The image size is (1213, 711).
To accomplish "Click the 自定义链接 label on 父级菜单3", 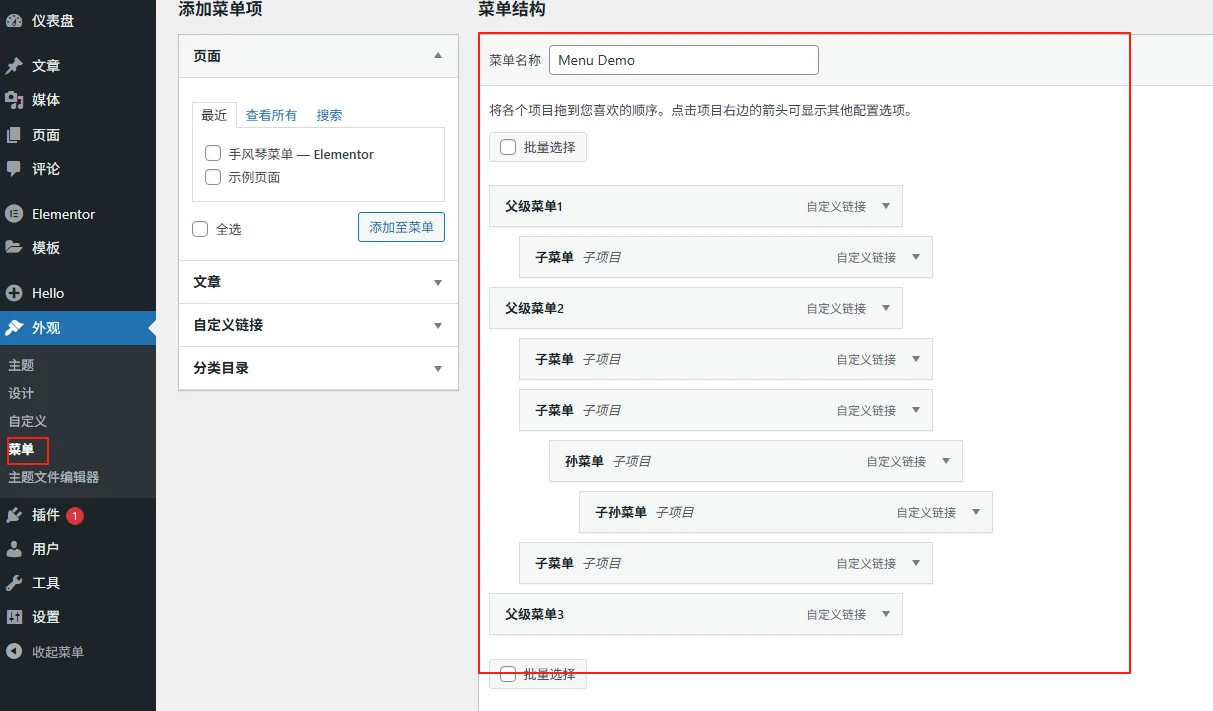I will (837, 614).
